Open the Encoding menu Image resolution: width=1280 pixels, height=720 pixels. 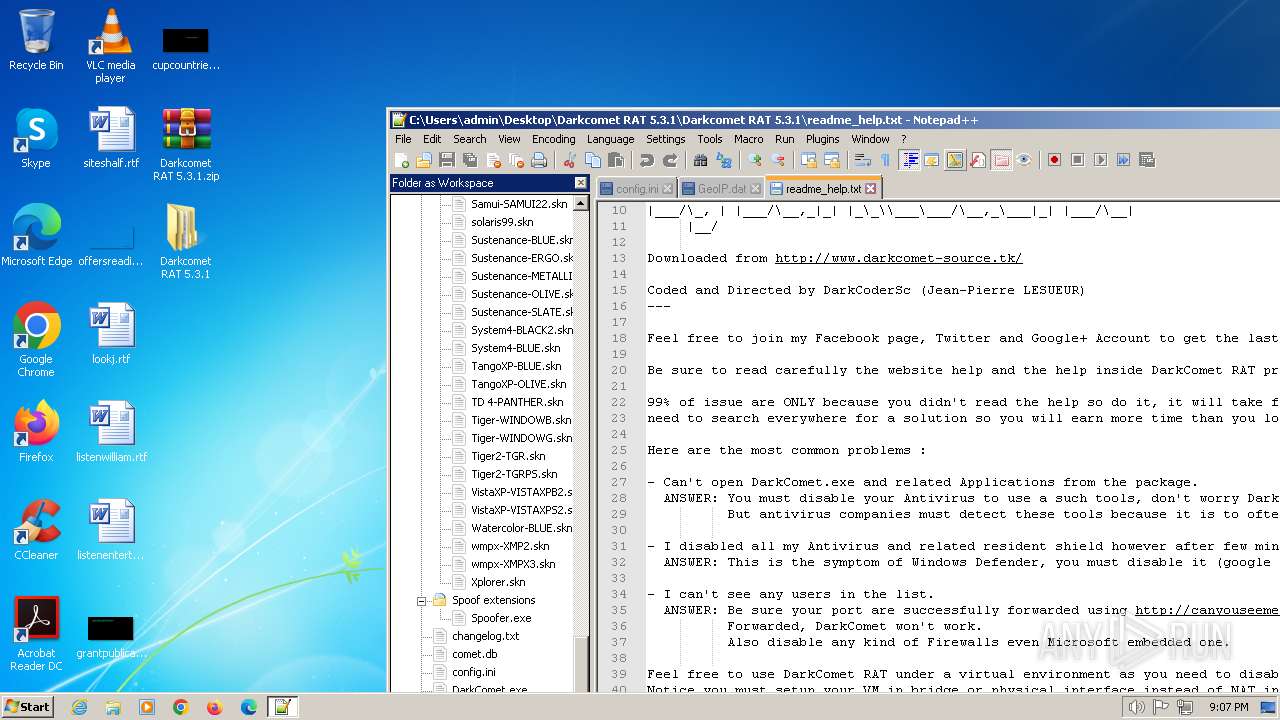pyautogui.click(x=553, y=139)
